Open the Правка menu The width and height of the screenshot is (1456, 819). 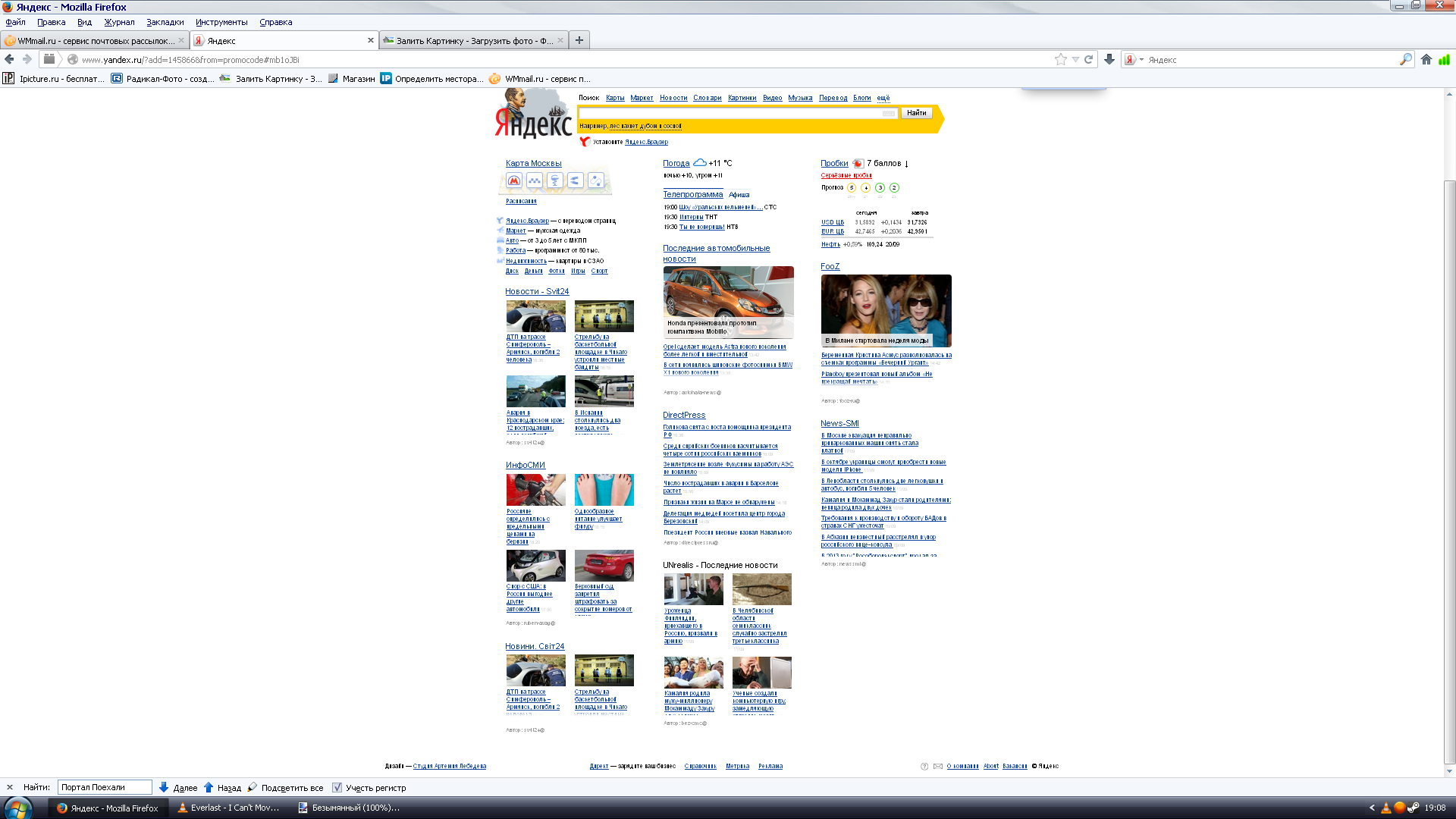pyautogui.click(x=51, y=22)
